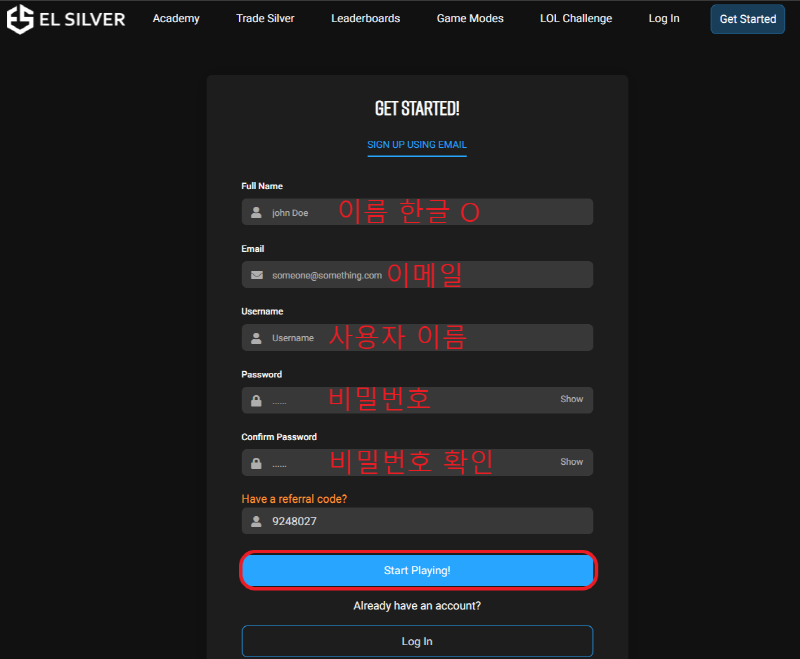Click the lock icon in Confirm Password field
The image size is (800, 659).
click(256, 463)
